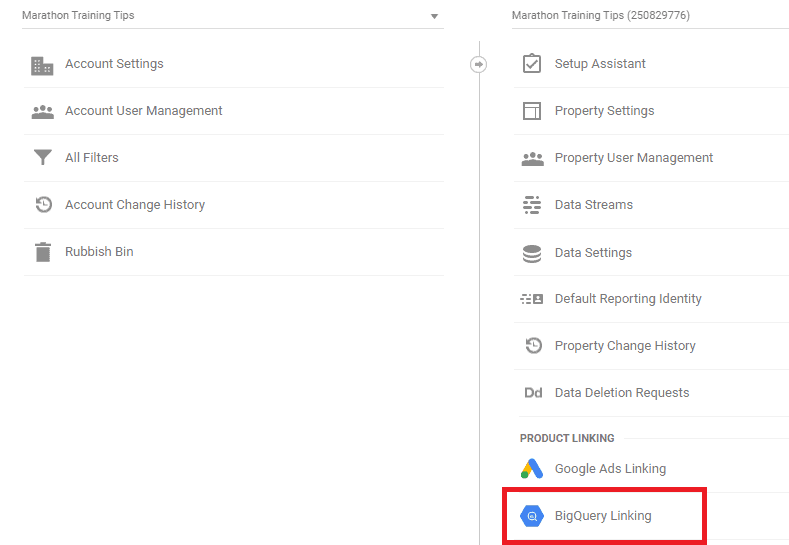789x545 pixels.
Task: Click the Dd Data Deletion icon
Action: [x=533, y=393]
